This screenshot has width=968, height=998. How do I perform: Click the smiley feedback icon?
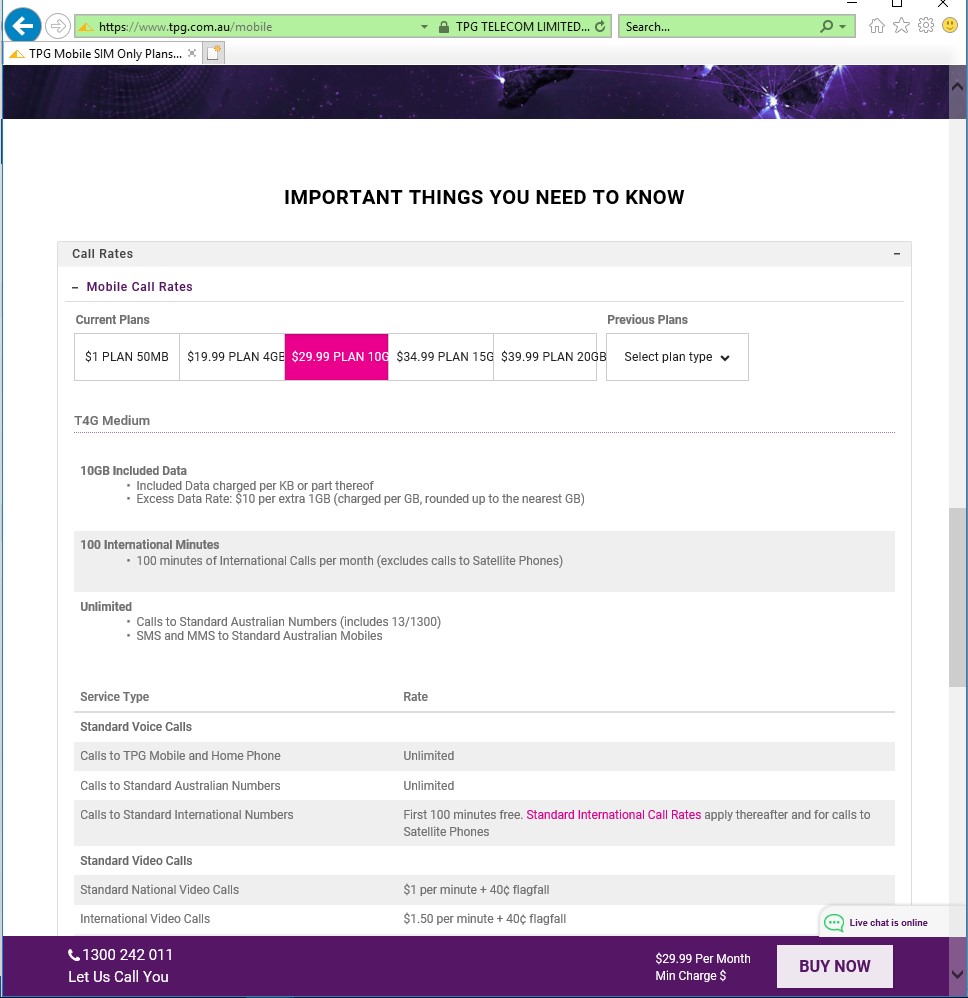point(950,26)
